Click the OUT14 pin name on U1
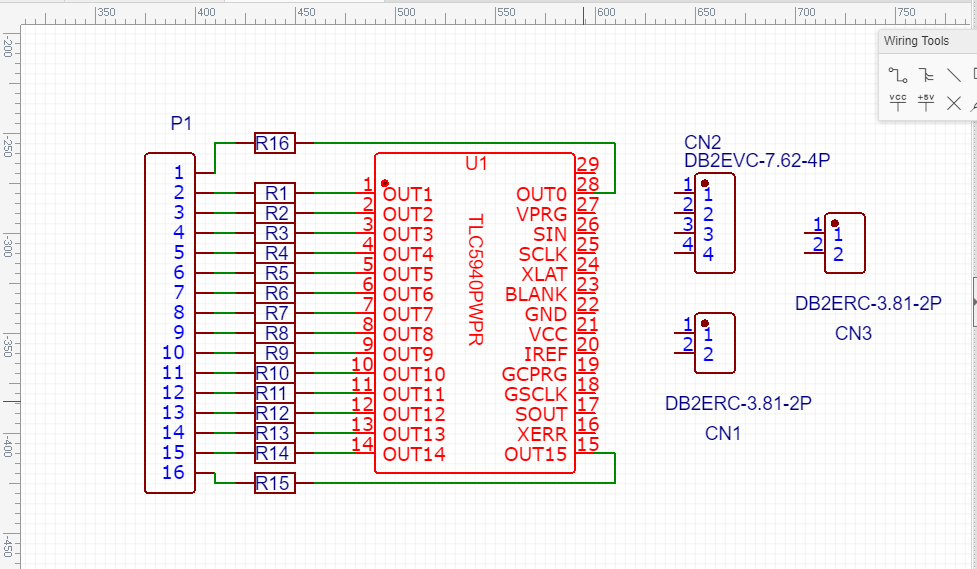This screenshot has width=977, height=569. pos(414,454)
